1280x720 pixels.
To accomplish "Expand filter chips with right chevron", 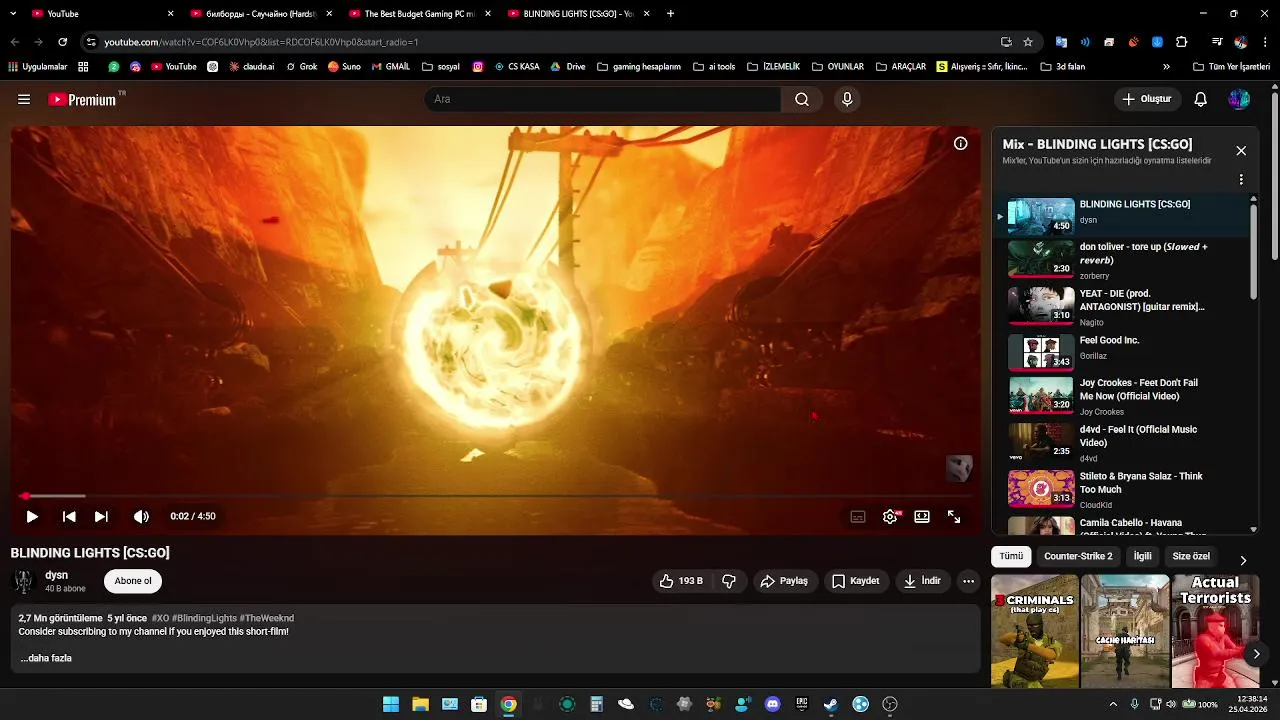I will click(1243, 560).
